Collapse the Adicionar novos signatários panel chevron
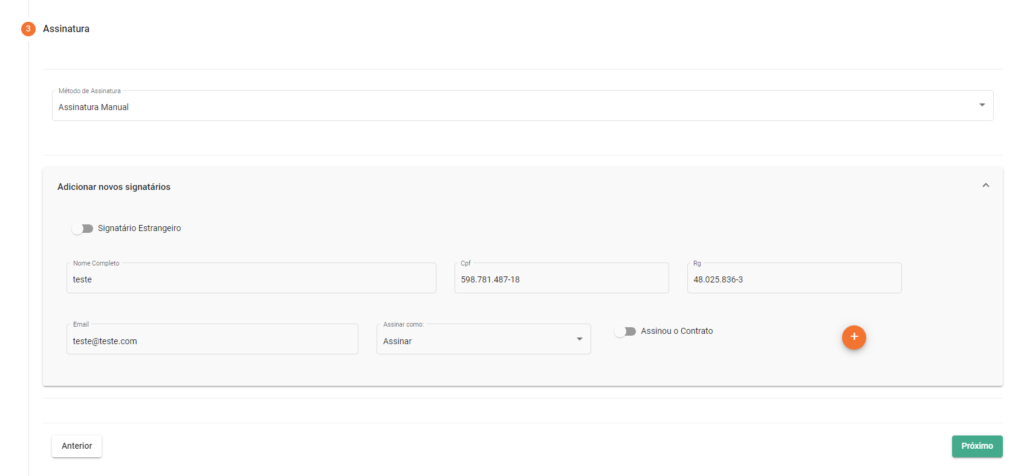The height and width of the screenshot is (476, 1024). 985,186
